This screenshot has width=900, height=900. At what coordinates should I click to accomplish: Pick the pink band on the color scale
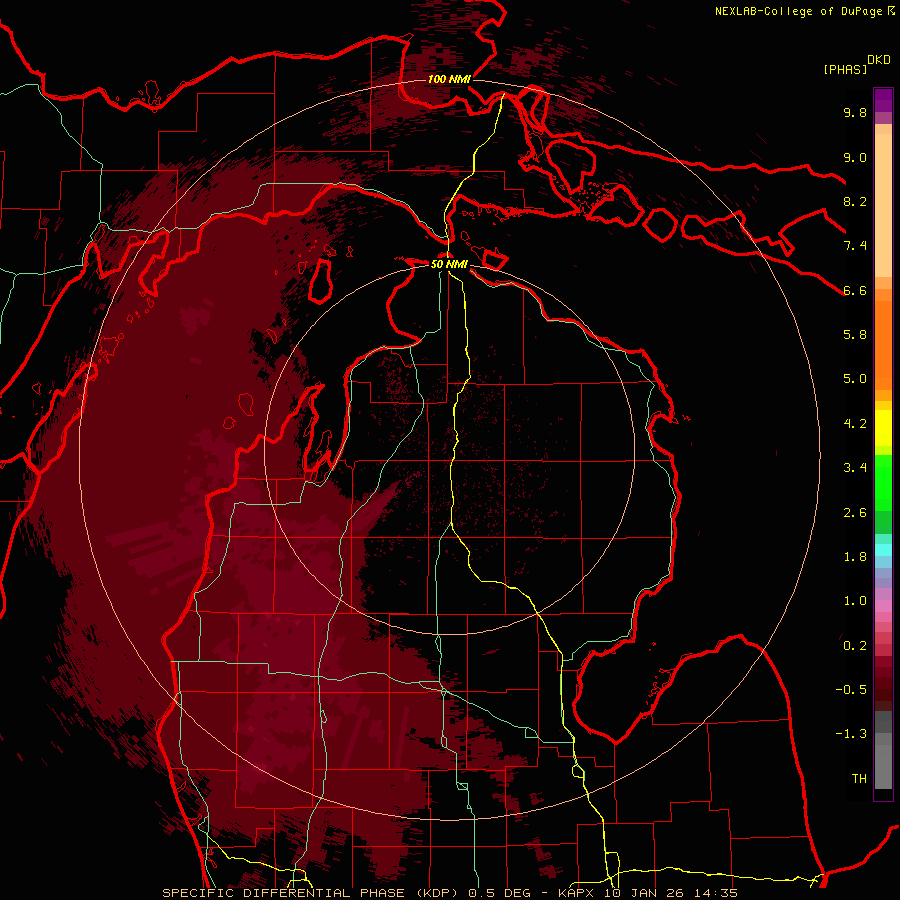883,606
